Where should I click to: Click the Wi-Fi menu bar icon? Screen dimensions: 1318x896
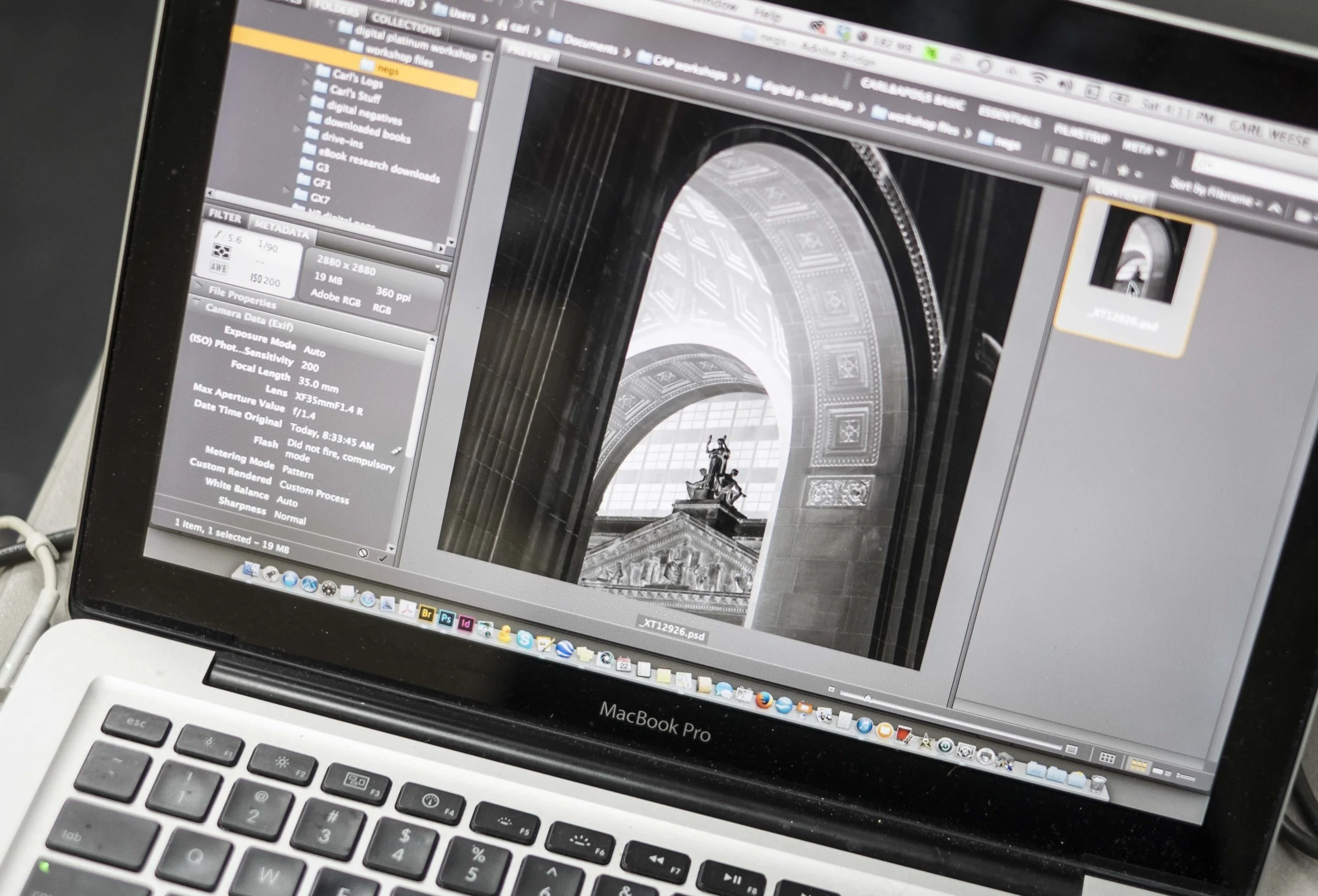click(x=1038, y=77)
